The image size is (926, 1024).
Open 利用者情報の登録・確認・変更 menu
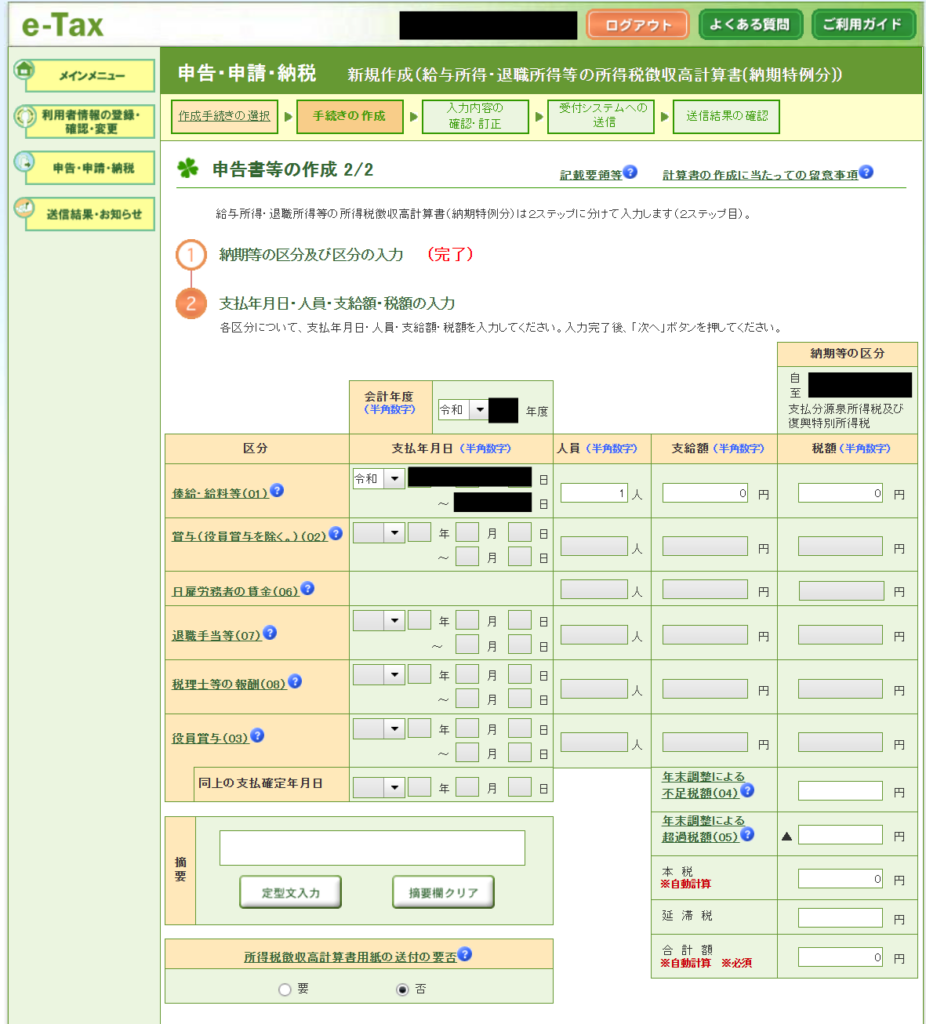[x=90, y=121]
